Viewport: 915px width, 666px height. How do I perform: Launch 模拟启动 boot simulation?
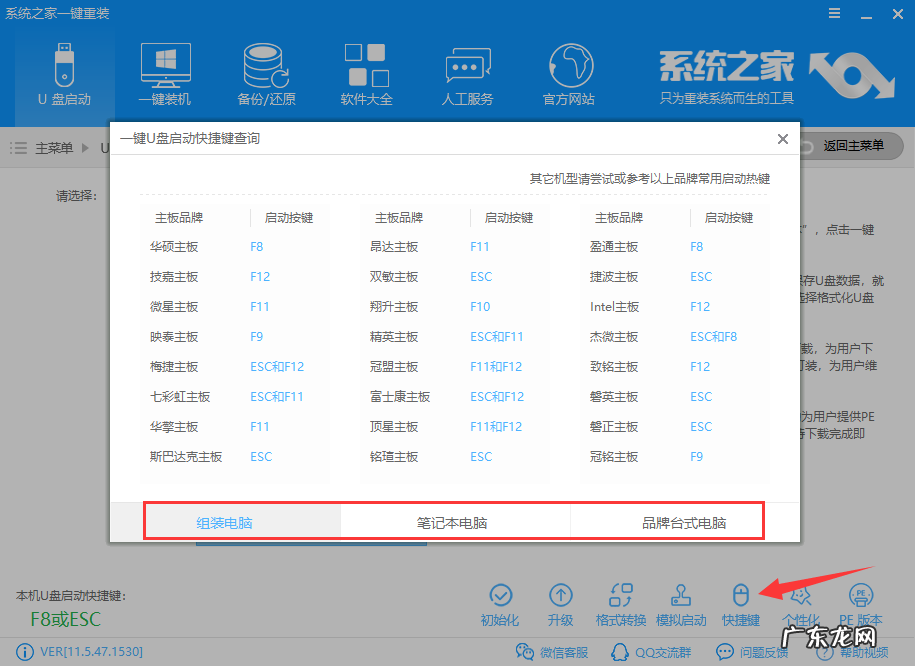tap(681, 603)
